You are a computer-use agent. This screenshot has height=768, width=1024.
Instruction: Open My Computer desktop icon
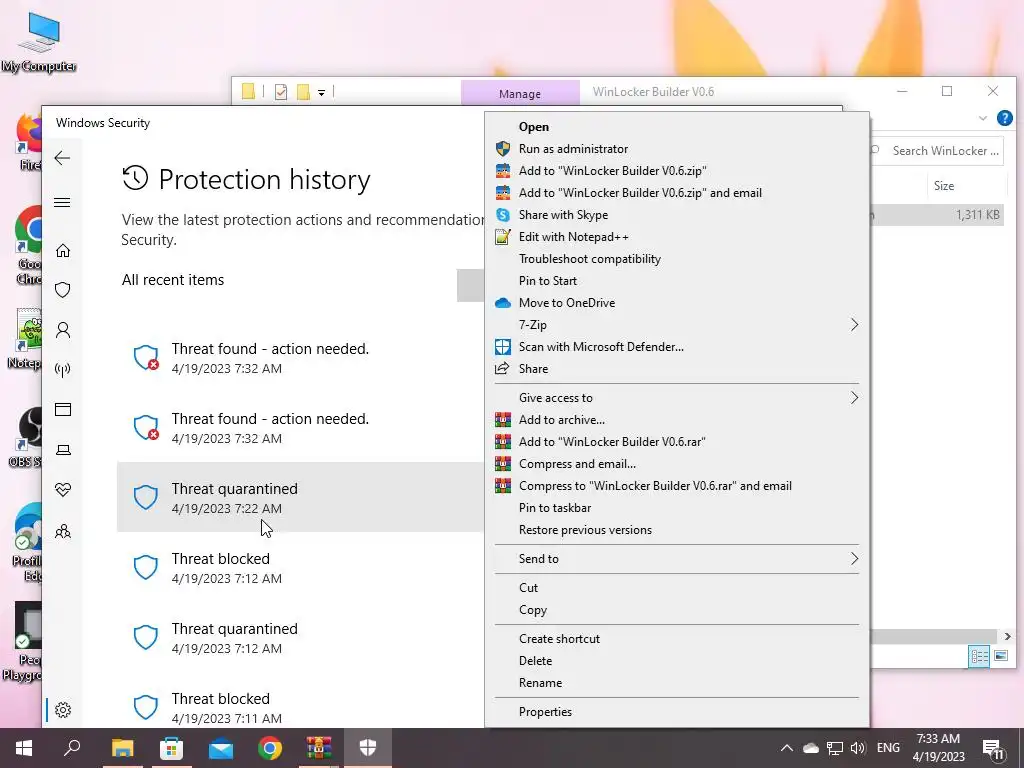click(39, 41)
